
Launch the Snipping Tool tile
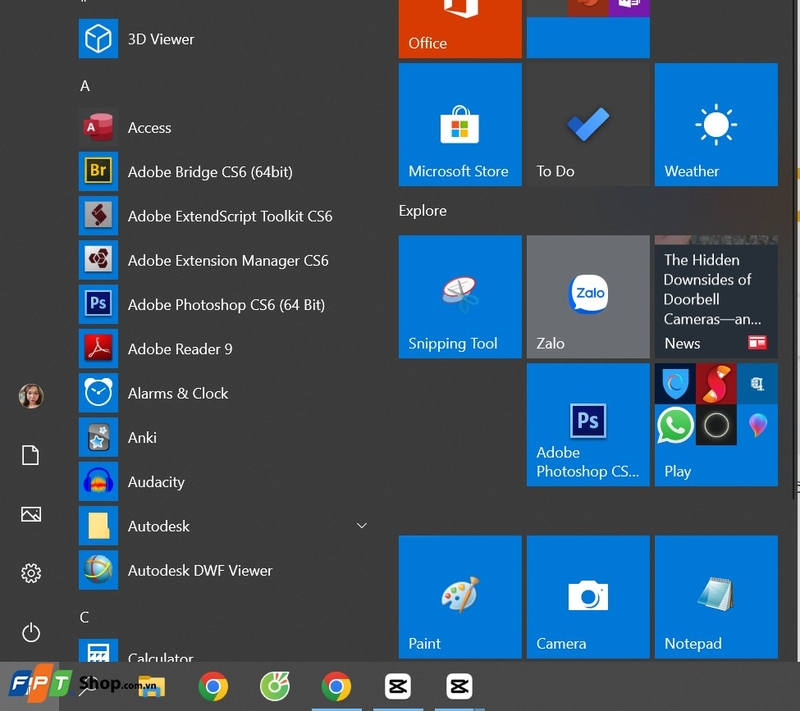coord(460,297)
